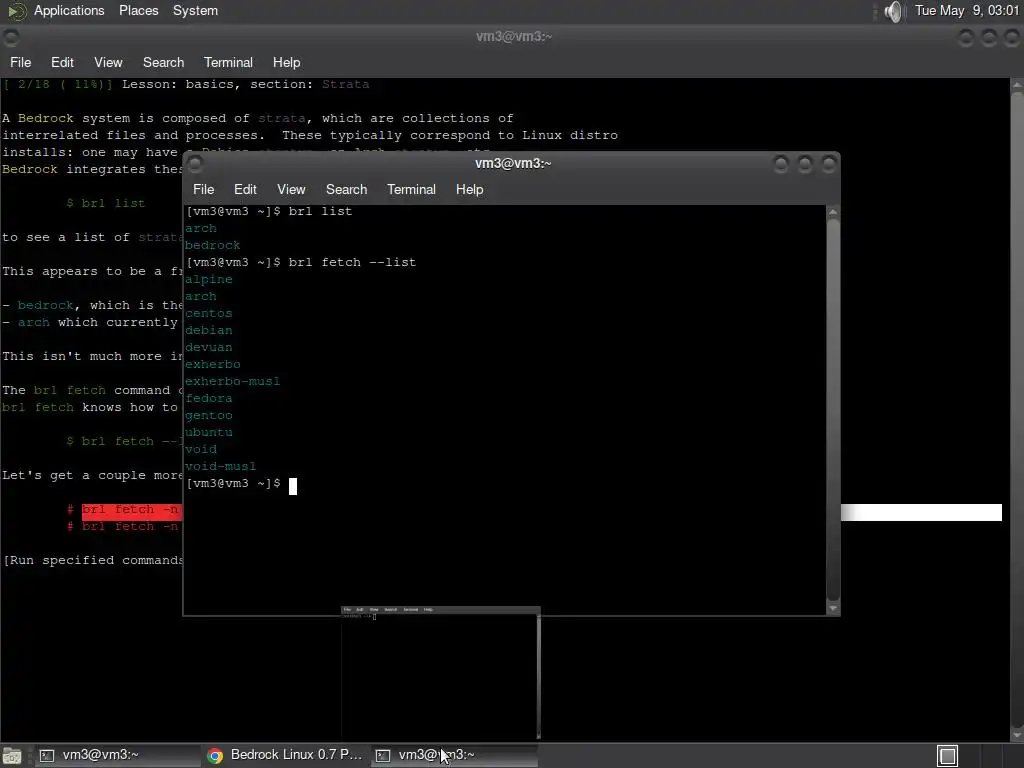Image resolution: width=1024 pixels, height=768 pixels.
Task: Click window menu icon of background terminal
Action: tap(11, 38)
